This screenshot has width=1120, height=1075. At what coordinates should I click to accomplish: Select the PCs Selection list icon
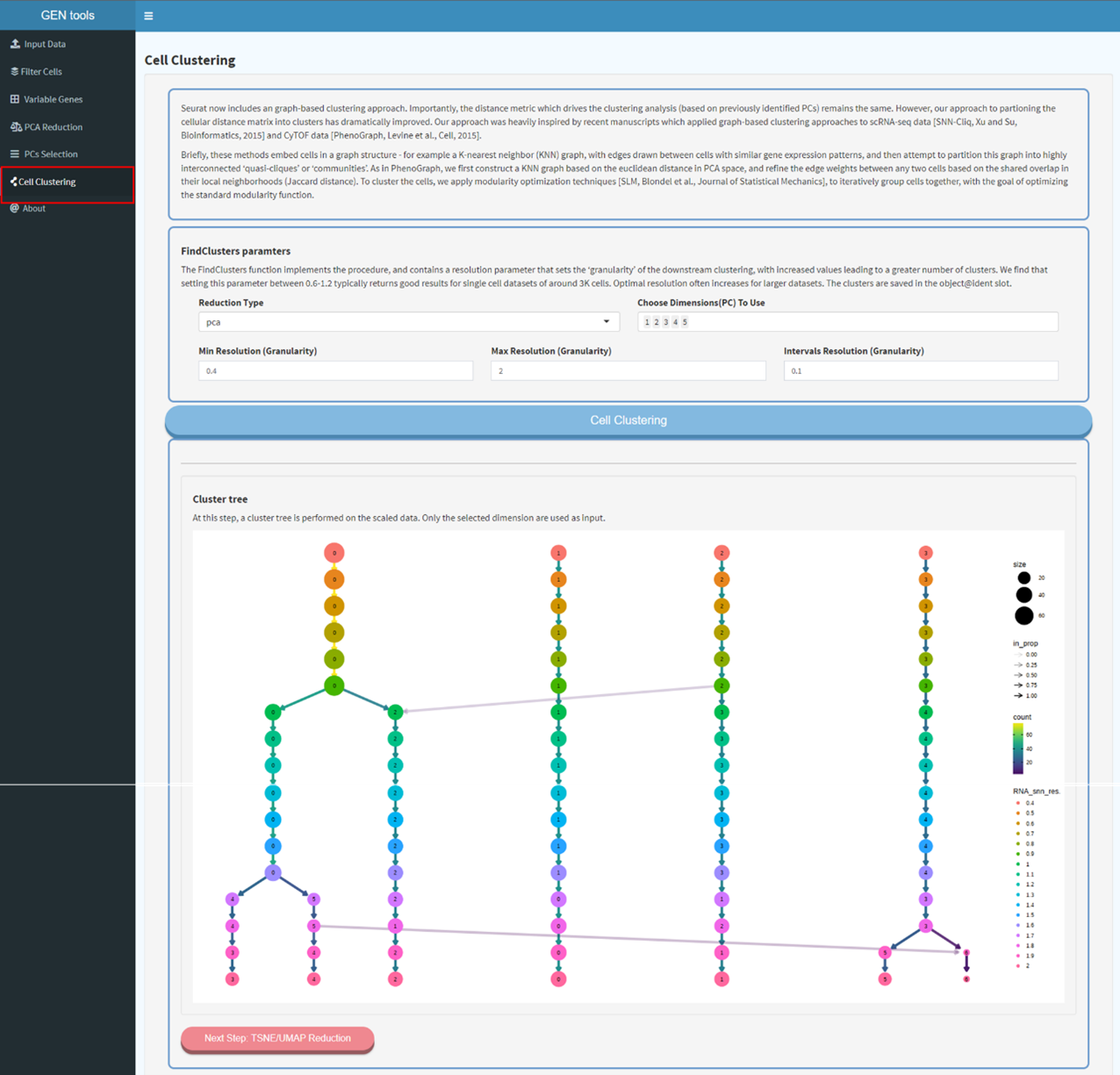pyautogui.click(x=14, y=154)
